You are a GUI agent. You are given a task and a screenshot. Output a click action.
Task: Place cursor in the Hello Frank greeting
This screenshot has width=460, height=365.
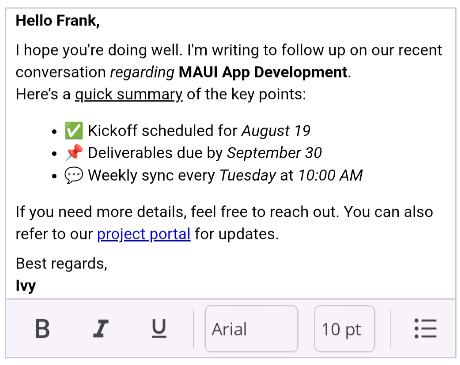coord(58,21)
